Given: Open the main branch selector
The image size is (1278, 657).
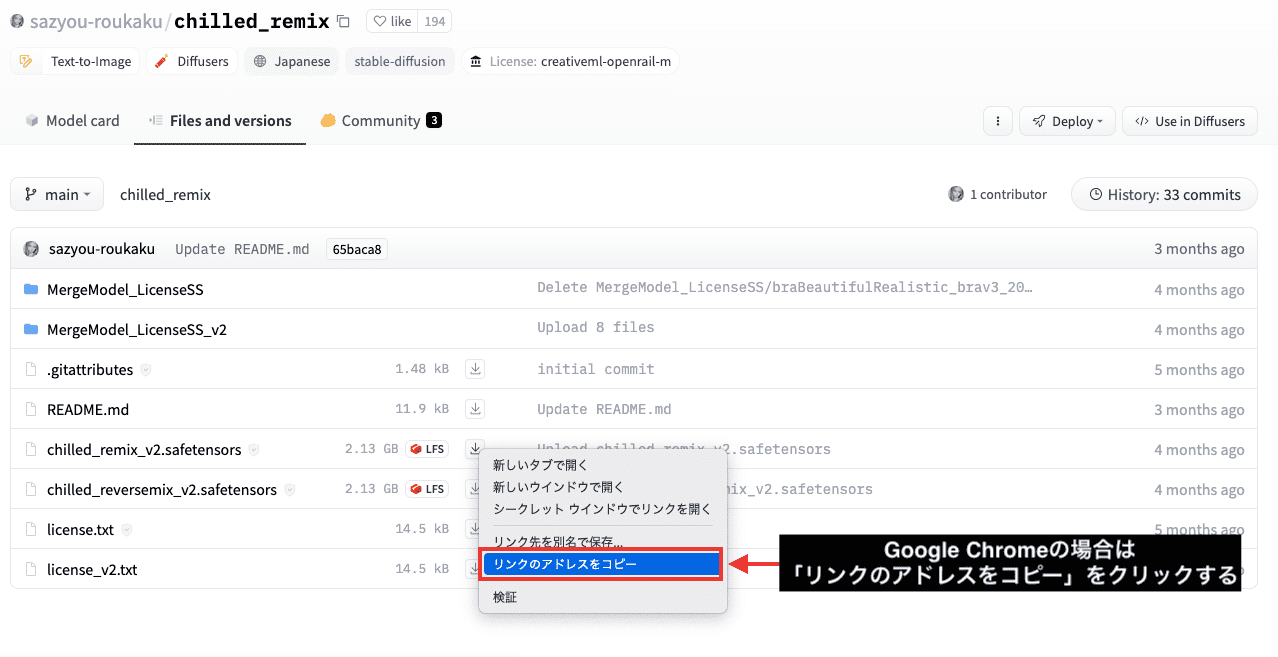Looking at the screenshot, I should pyautogui.click(x=56, y=194).
